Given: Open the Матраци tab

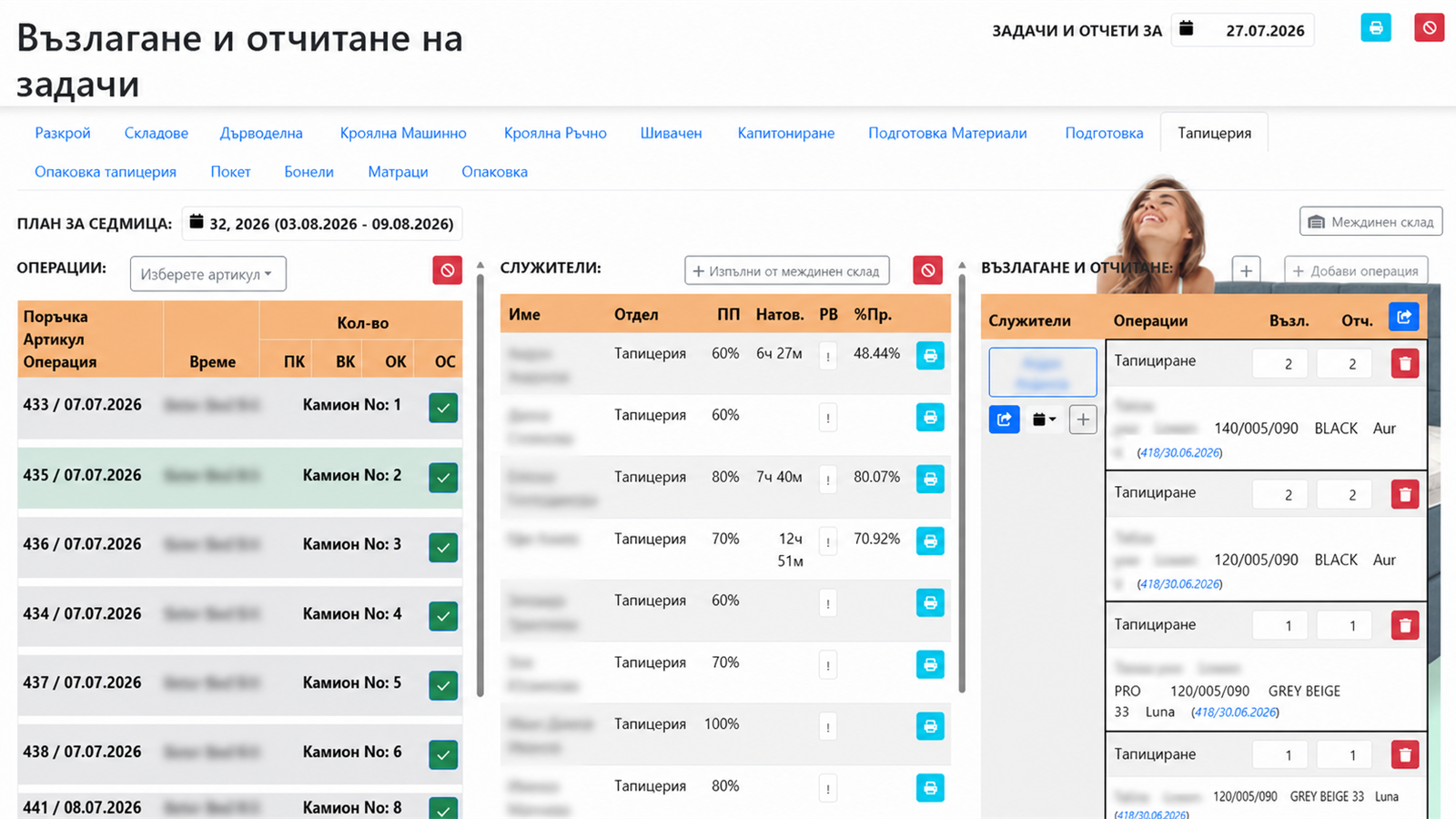Looking at the screenshot, I should click(x=398, y=171).
